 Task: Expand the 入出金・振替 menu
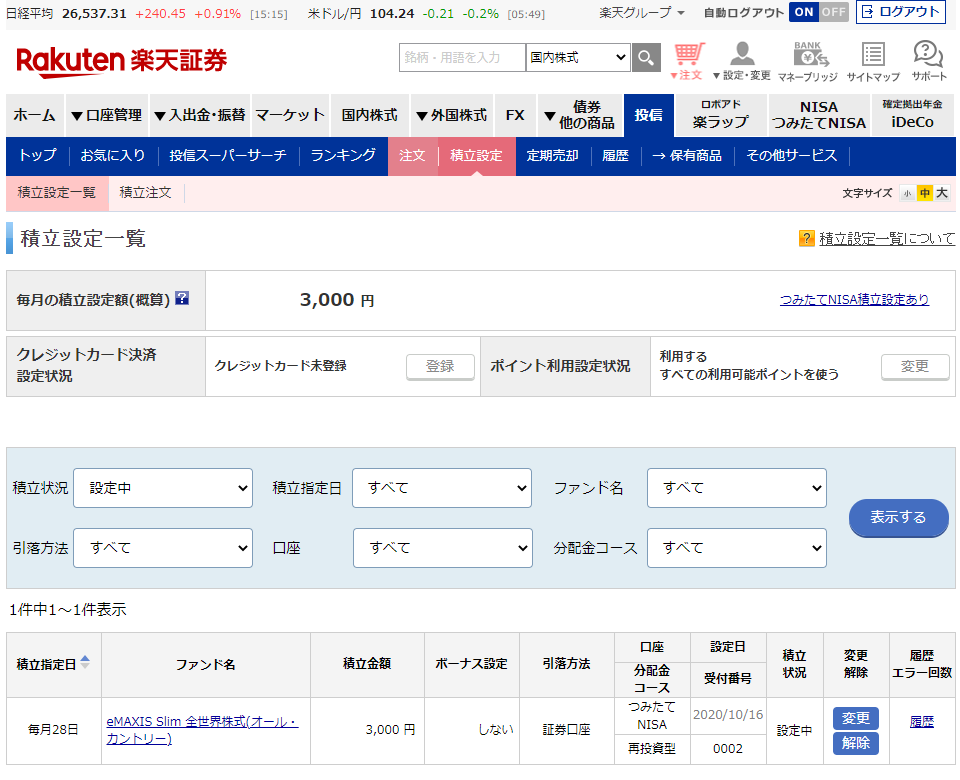coord(200,115)
